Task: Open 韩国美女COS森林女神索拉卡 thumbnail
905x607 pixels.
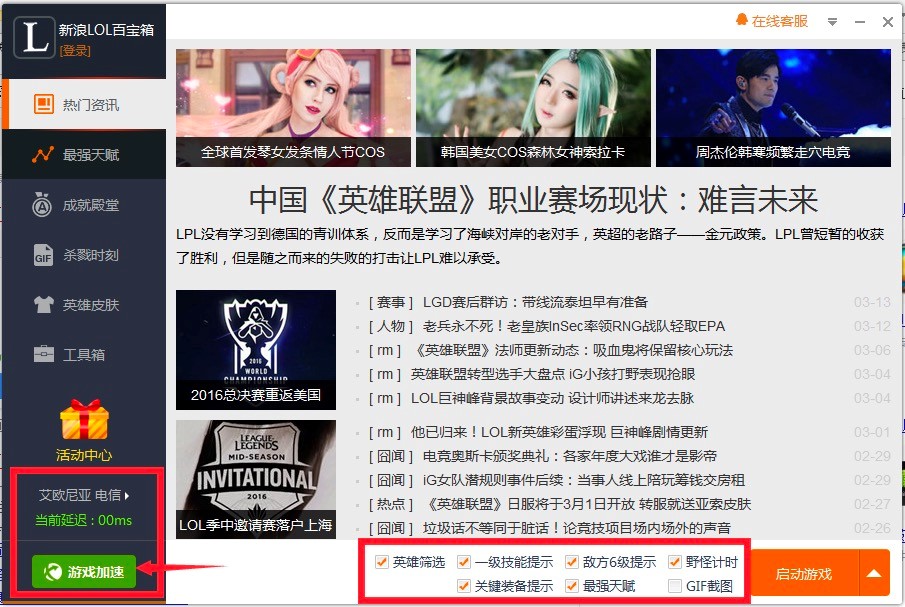Action: (533, 108)
